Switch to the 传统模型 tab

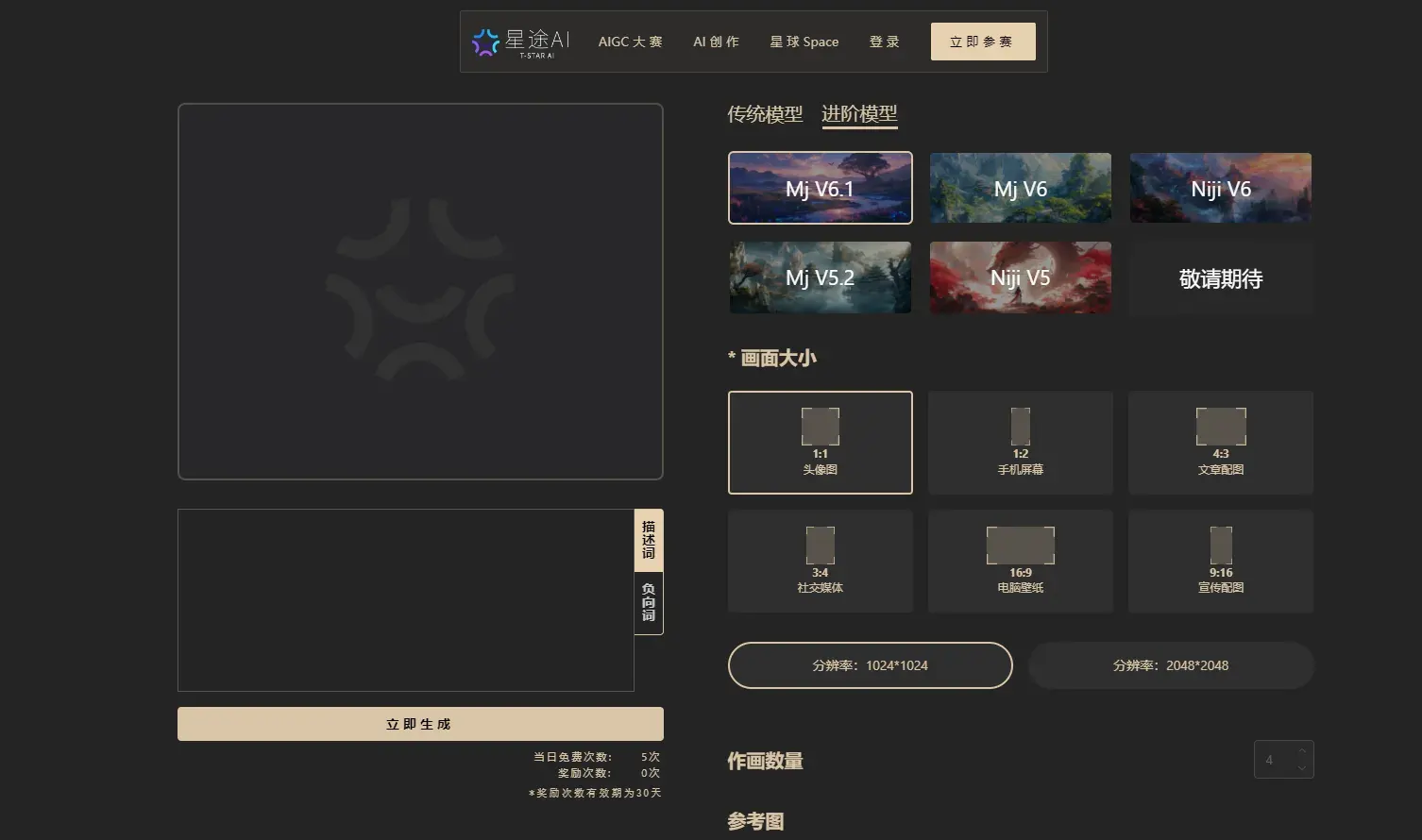tap(765, 114)
